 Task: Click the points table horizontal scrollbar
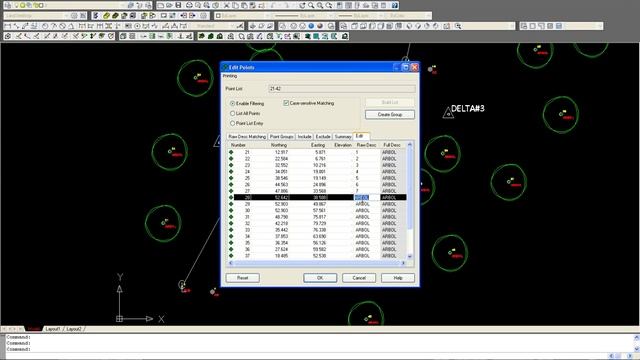317,263
